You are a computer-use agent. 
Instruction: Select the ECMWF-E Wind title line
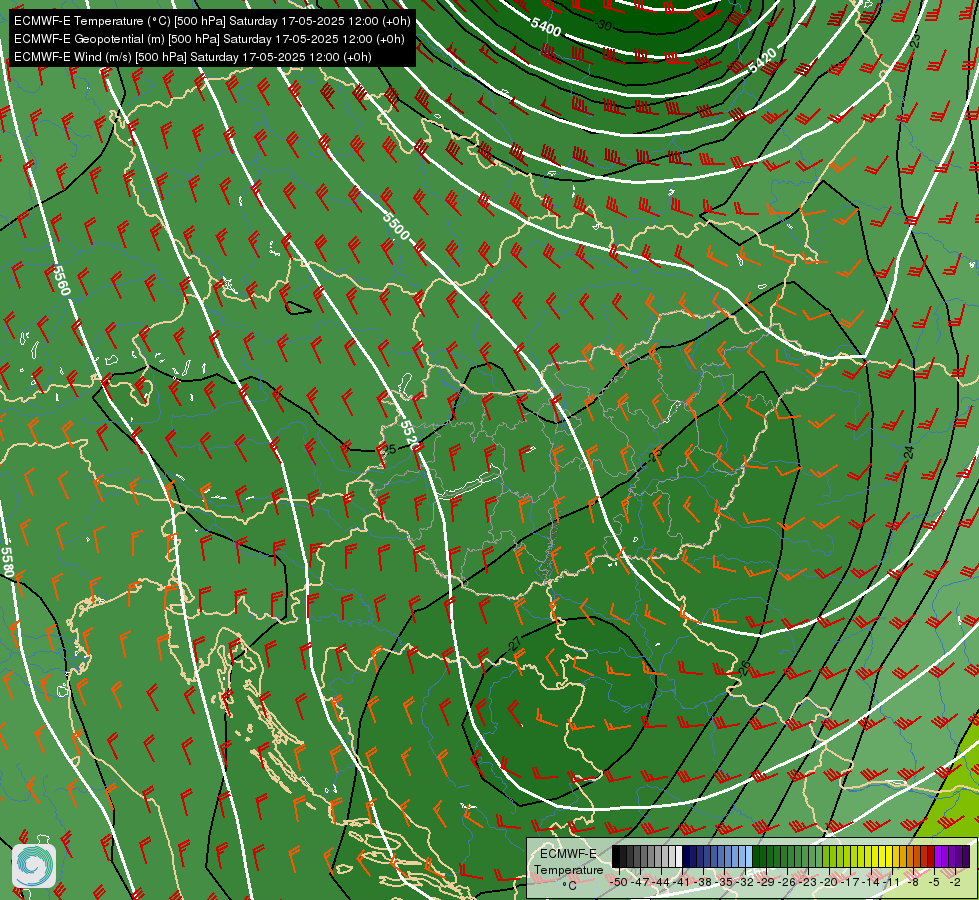(193, 57)
